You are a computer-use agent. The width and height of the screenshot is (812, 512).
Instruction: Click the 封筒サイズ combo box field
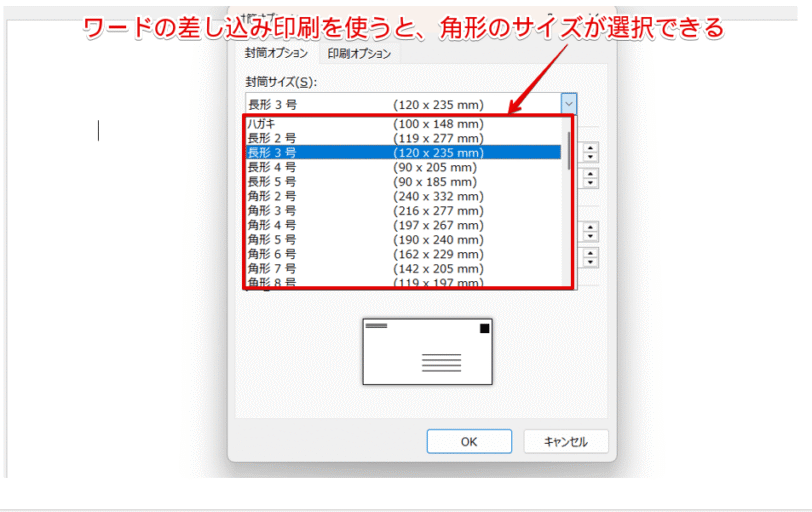click(x=411, y=104)
